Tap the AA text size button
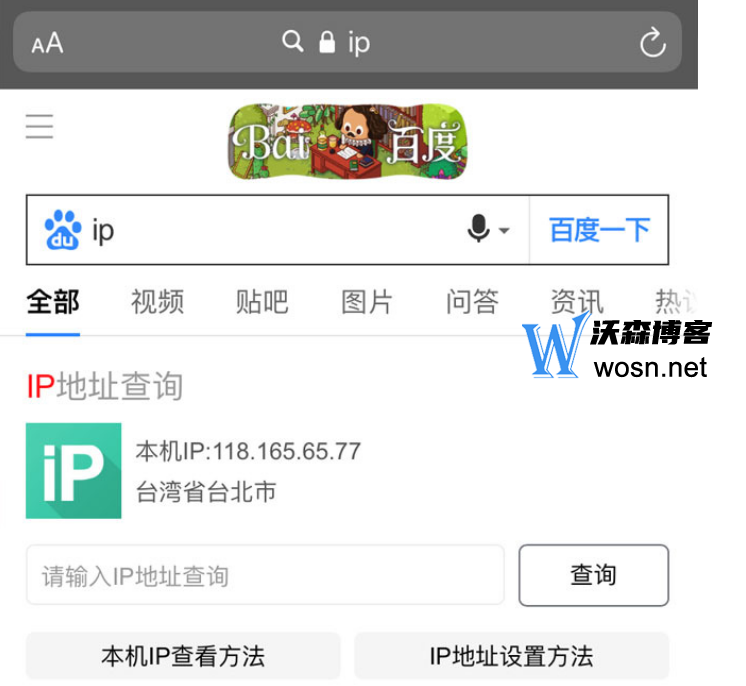This screenshot has height=686, width=746. 47,43
